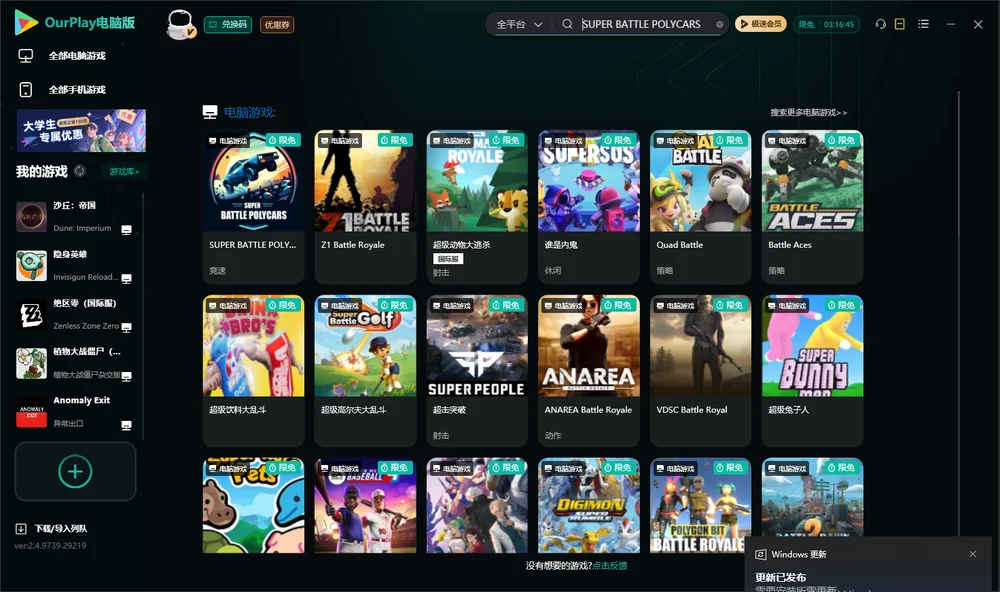The width and height of the screenshot is (1000, 592).
Task: Click the monitor icon beside 全部电脑游戏
Action: pyautogui.click(x=26, y=56)
